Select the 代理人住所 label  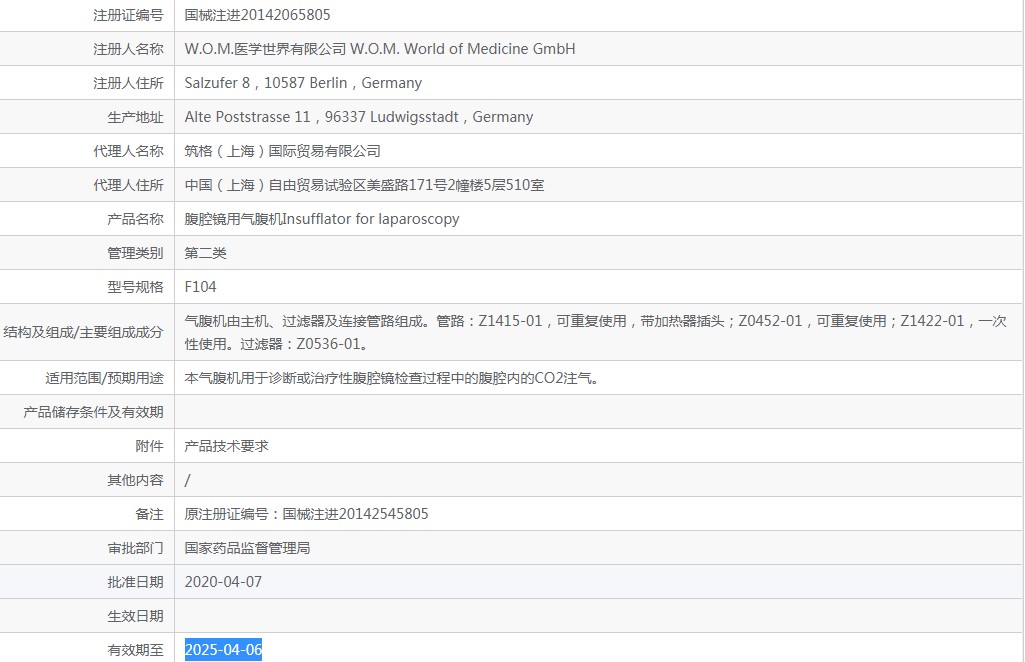point(128,185)
